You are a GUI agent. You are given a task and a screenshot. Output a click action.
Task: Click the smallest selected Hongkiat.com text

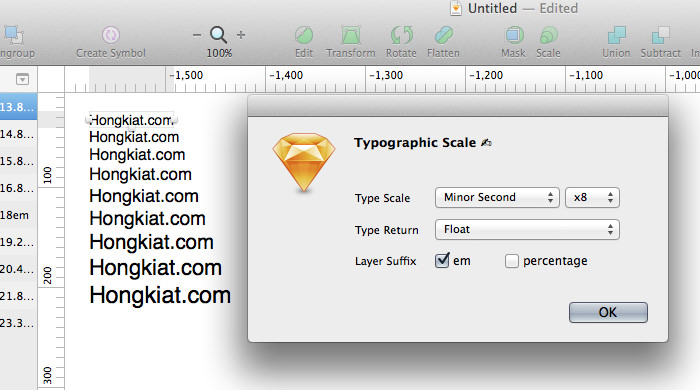(131, 120)
